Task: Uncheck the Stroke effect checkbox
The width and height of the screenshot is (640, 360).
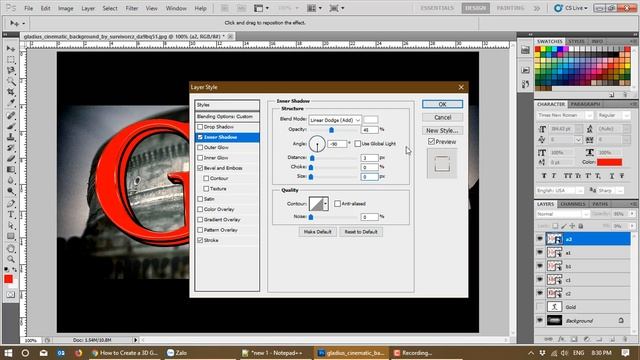Action: click(x=200, y=240)
